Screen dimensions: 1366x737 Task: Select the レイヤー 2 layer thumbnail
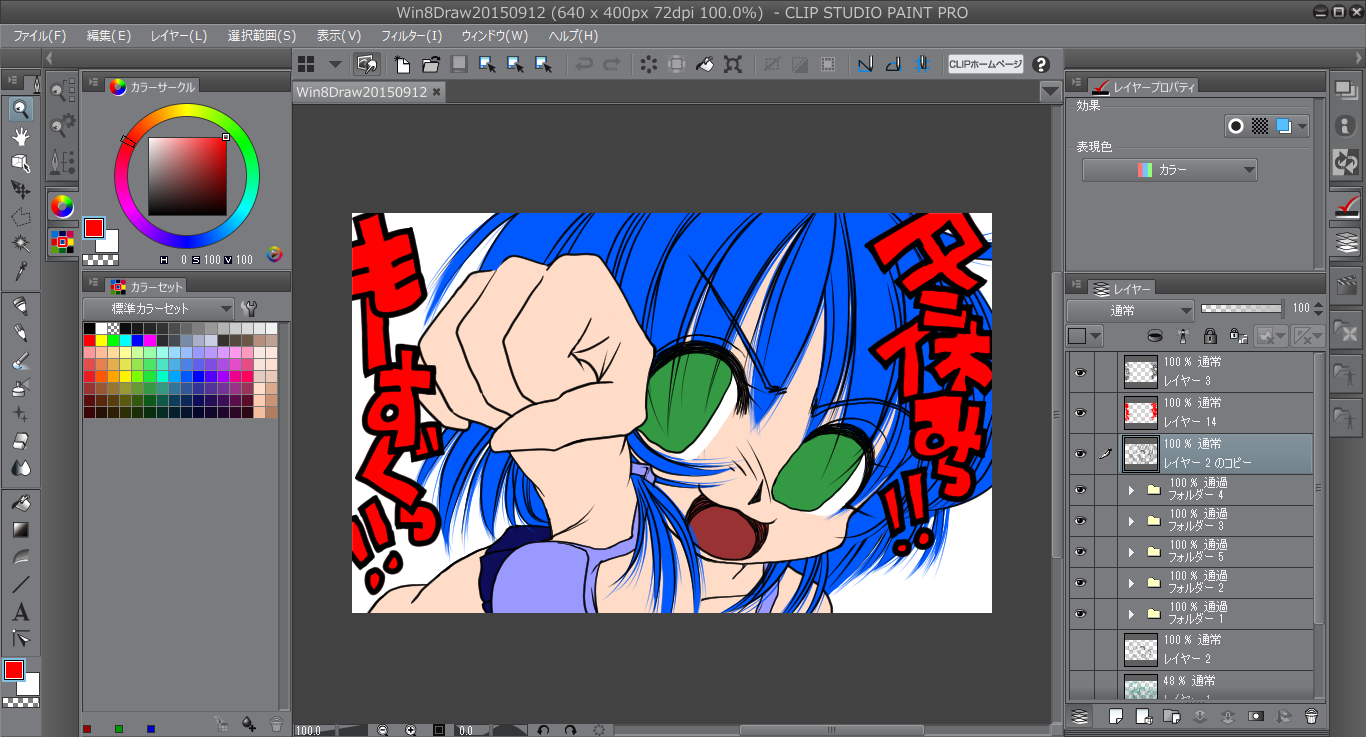pyautogui.click(x=1141, y=650)
